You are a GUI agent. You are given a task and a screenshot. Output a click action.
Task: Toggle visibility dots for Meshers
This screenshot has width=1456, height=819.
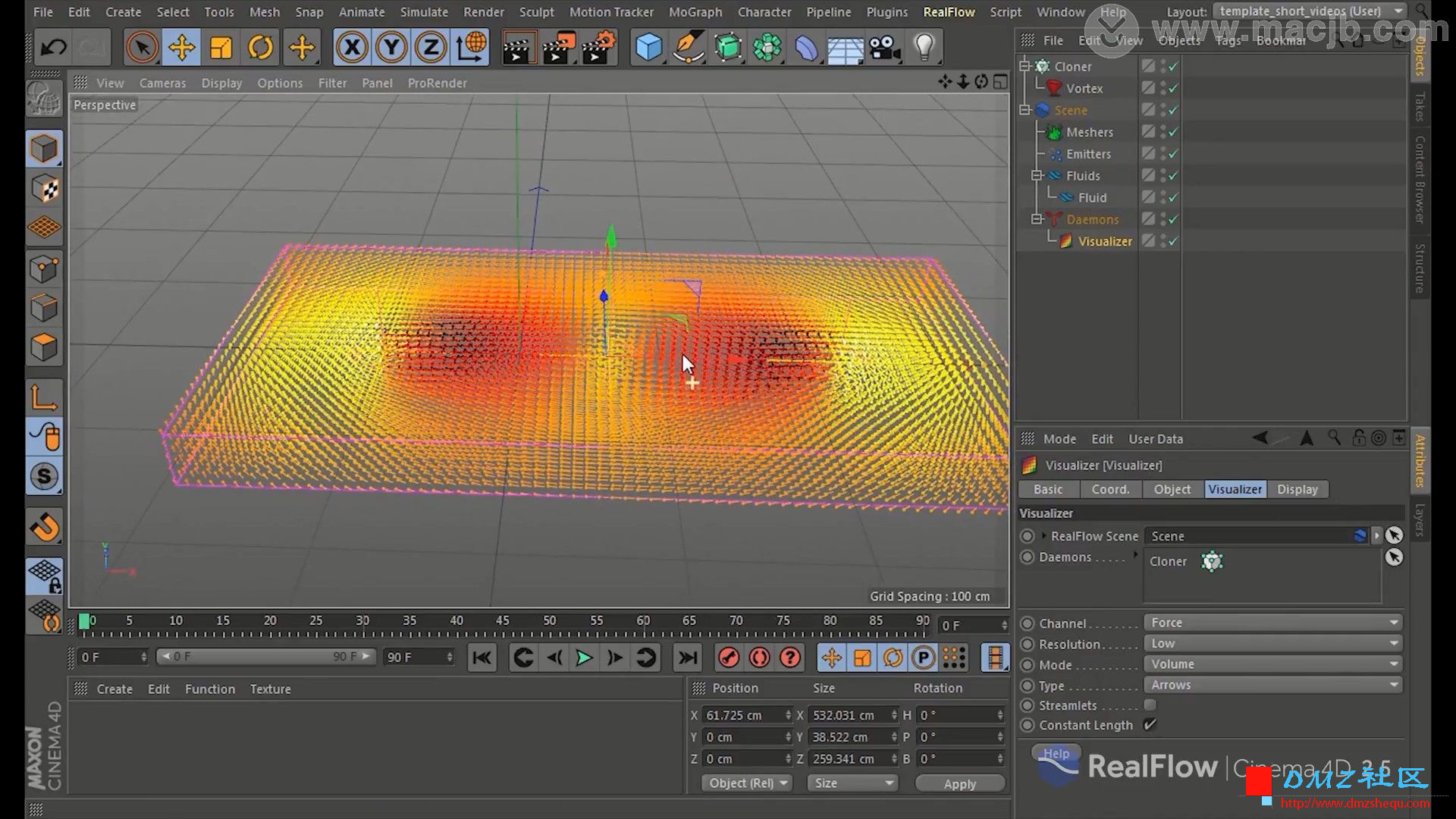coord(1163,132)
